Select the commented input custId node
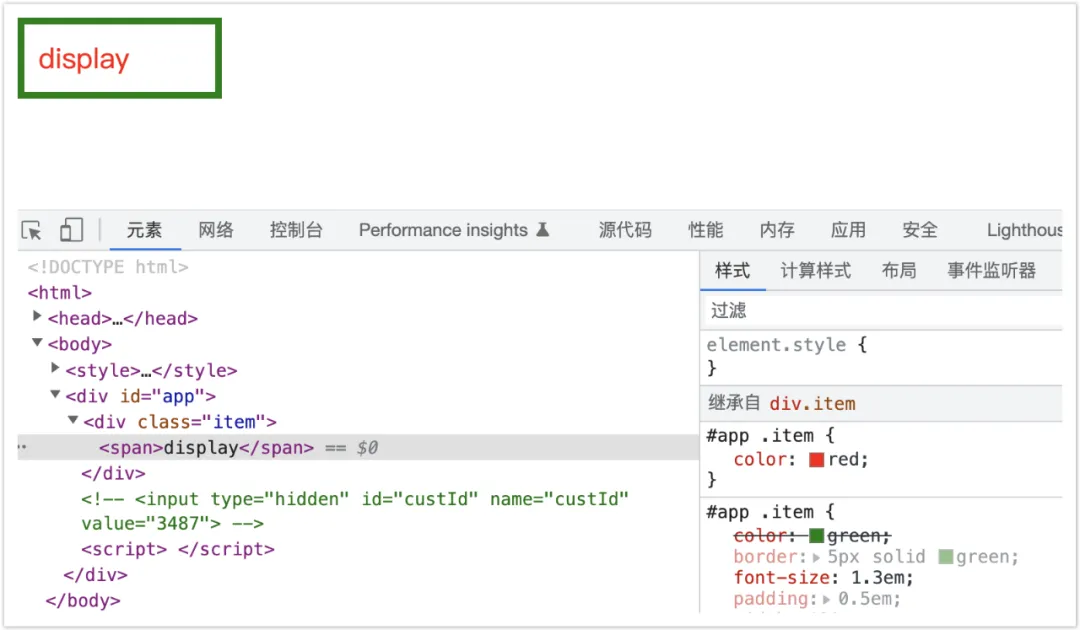Image resolution: width=1080 pixels, height=630 pixels. [x=355, y=511]
